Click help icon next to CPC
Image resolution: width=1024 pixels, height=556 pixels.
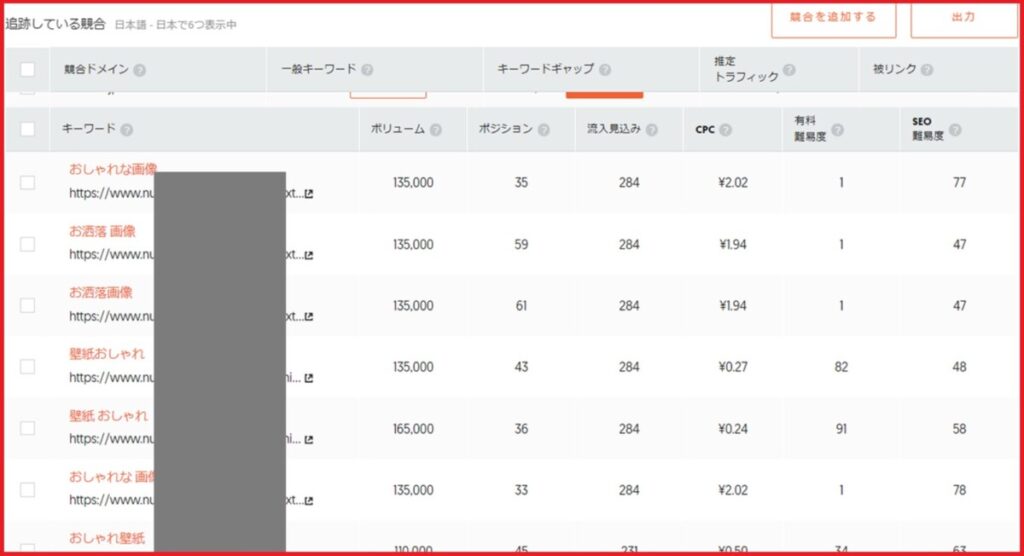tap(726, 129)
